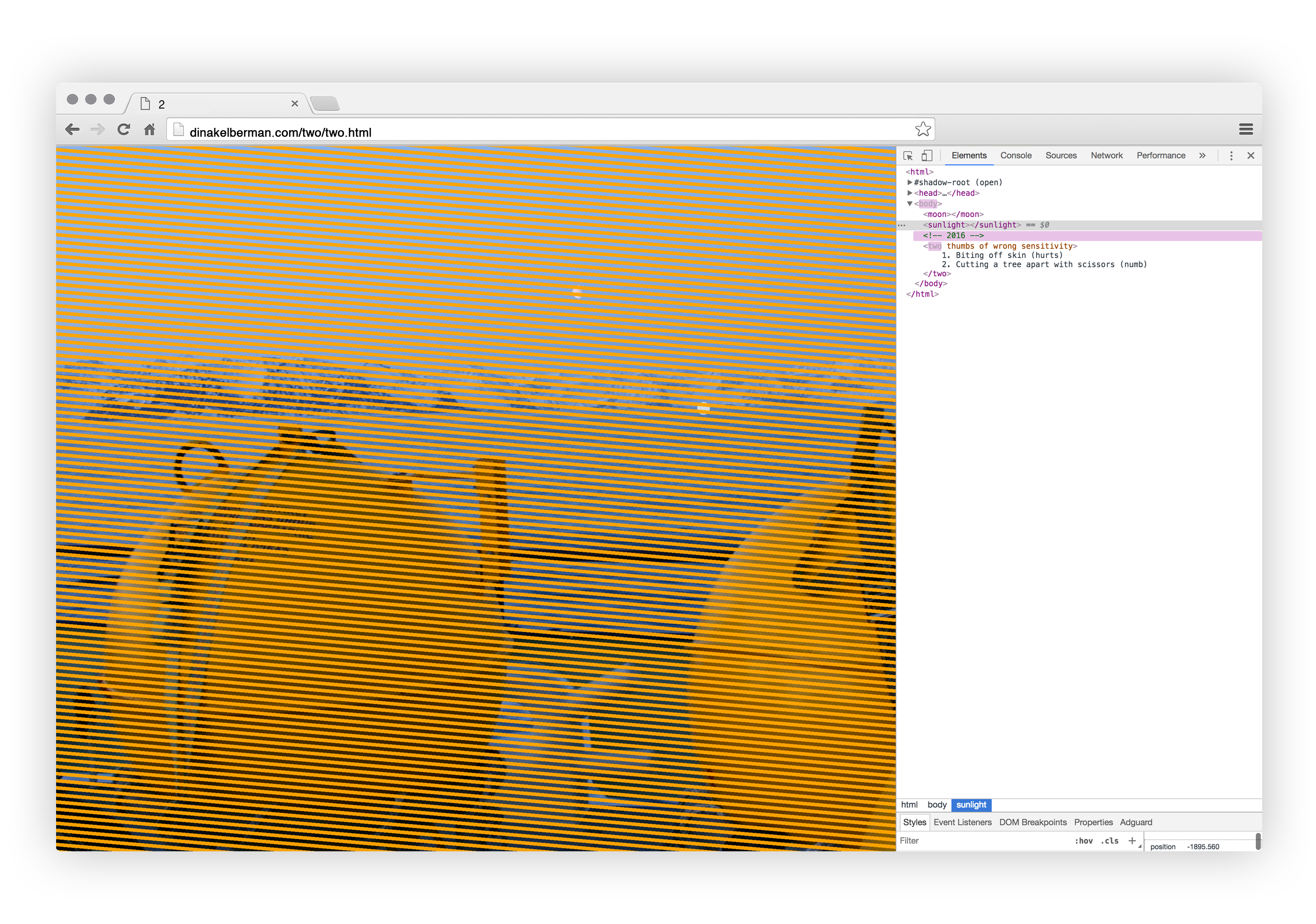Expand the head element node
This screenshot has height=924, width=1316.
tap(910, 193)
